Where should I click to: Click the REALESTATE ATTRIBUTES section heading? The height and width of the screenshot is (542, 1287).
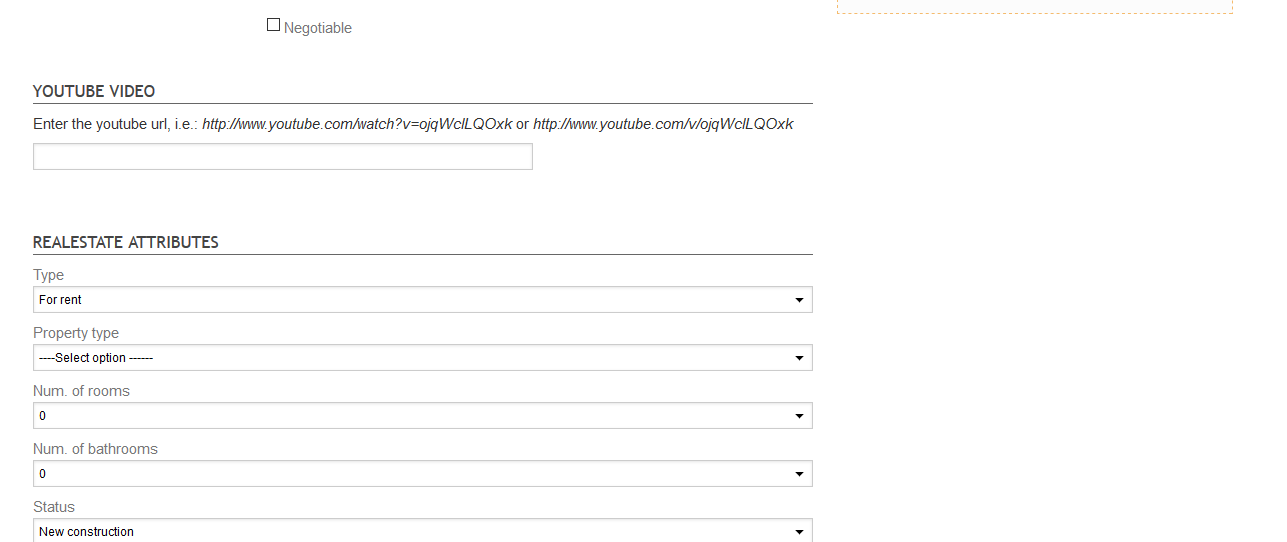click(x=126, y=242)
